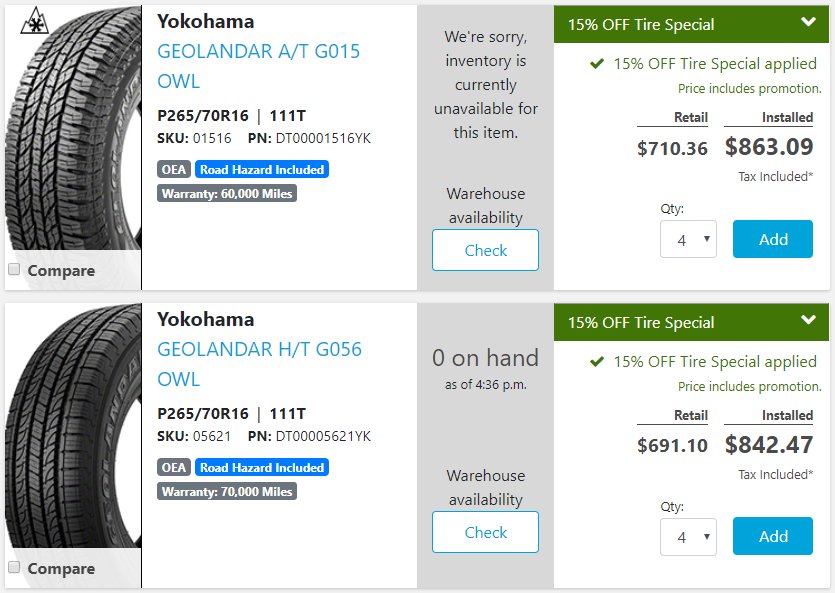Open GEOLANDAR A/T G015 OWL product link
Viewport: 835px width, 593px height.
[258, 66]
